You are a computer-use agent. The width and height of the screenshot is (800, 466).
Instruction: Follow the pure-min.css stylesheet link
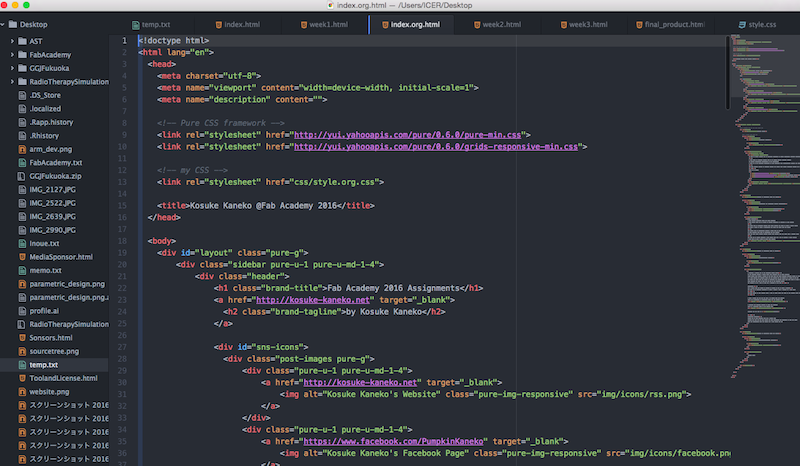click(x=407, y=135)
